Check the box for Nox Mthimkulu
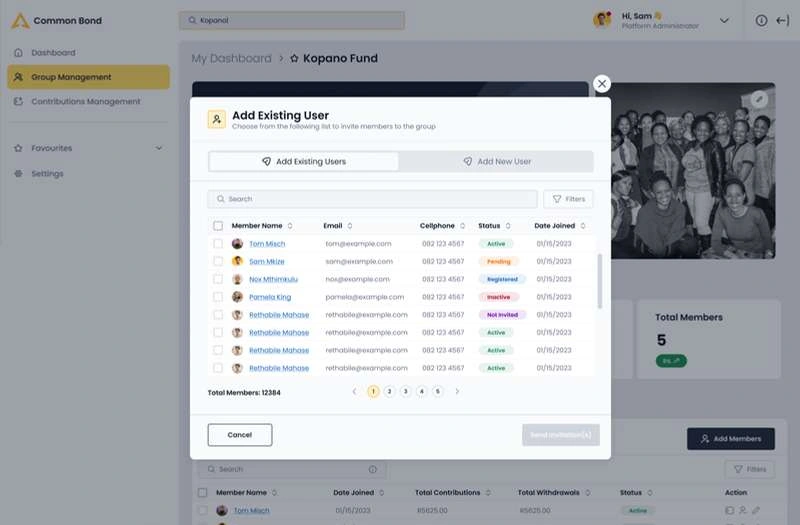 click(218, 279)
